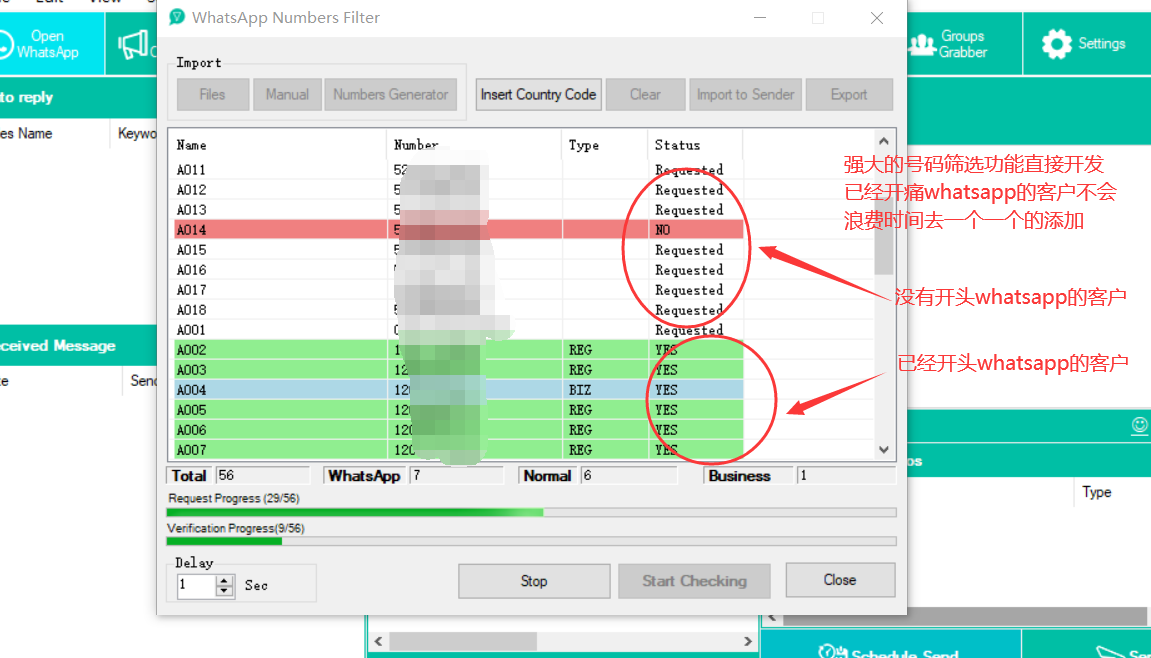1151x658 pixels.
Task: Click the Business count field
Action: tap(846, 475)
